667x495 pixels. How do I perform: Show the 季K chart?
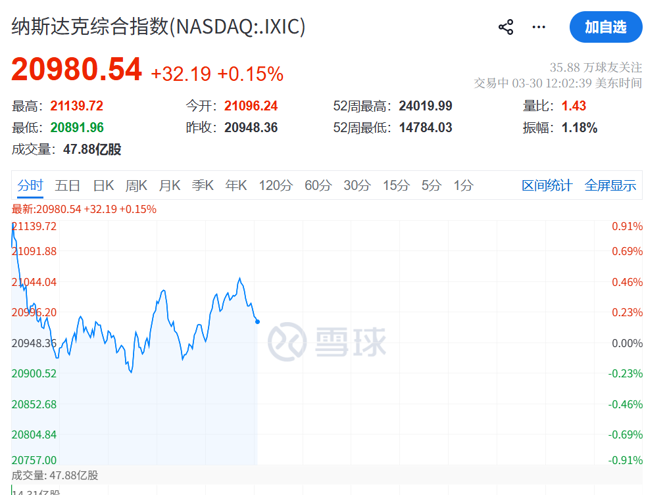point(203,185)
